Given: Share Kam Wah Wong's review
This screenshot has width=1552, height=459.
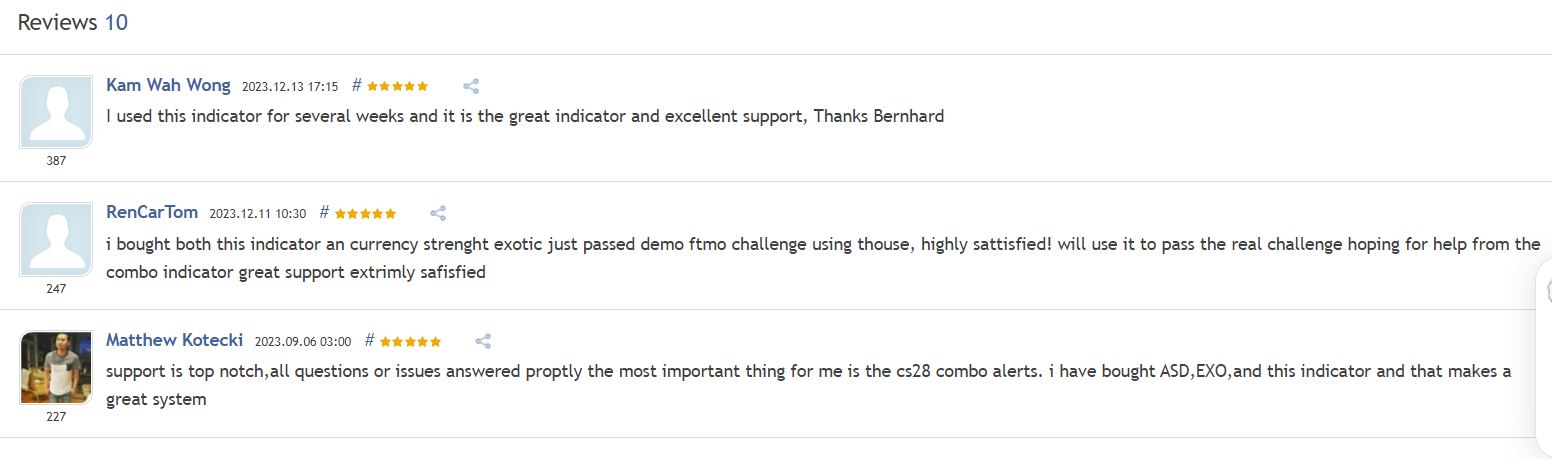Looking at the screenshot, I should [x=471, y=86].
